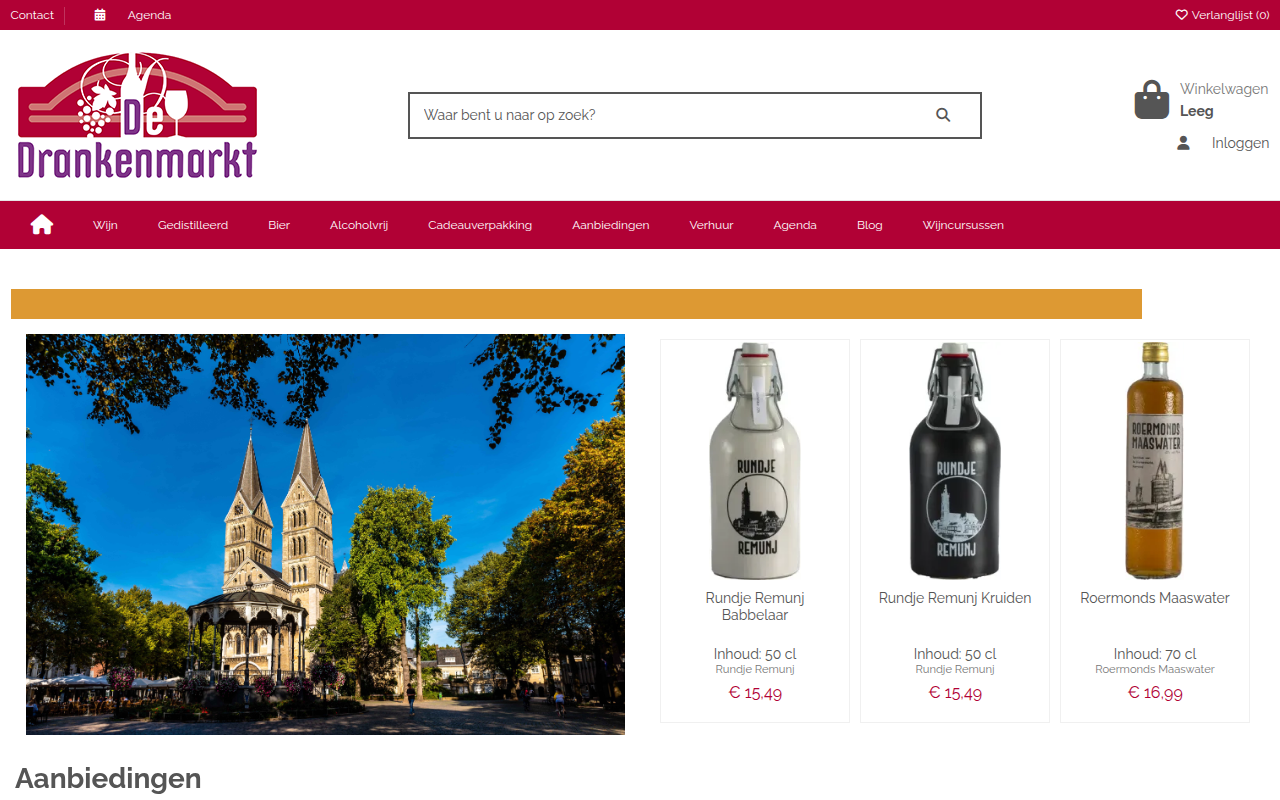The height and width of the screenshot is (800, 1280).
Task: Click the heart wishlist icon
Action: (x=1181, y=15)
